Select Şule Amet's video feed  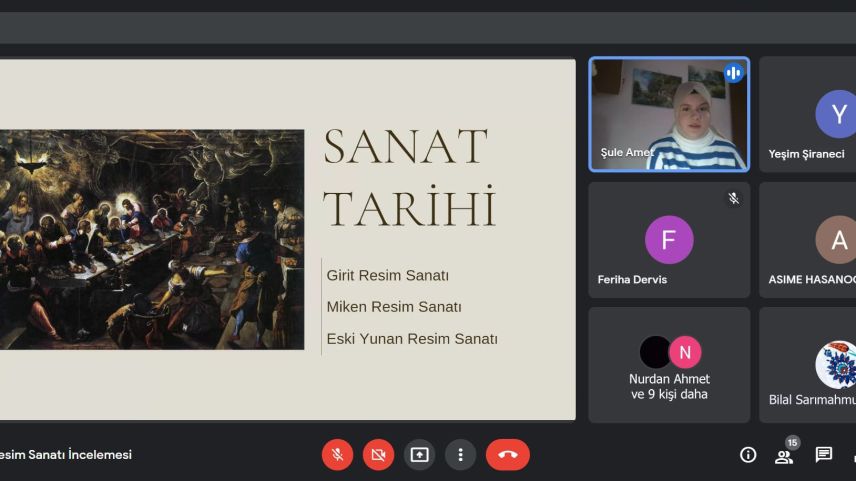(x=669, y=114)
